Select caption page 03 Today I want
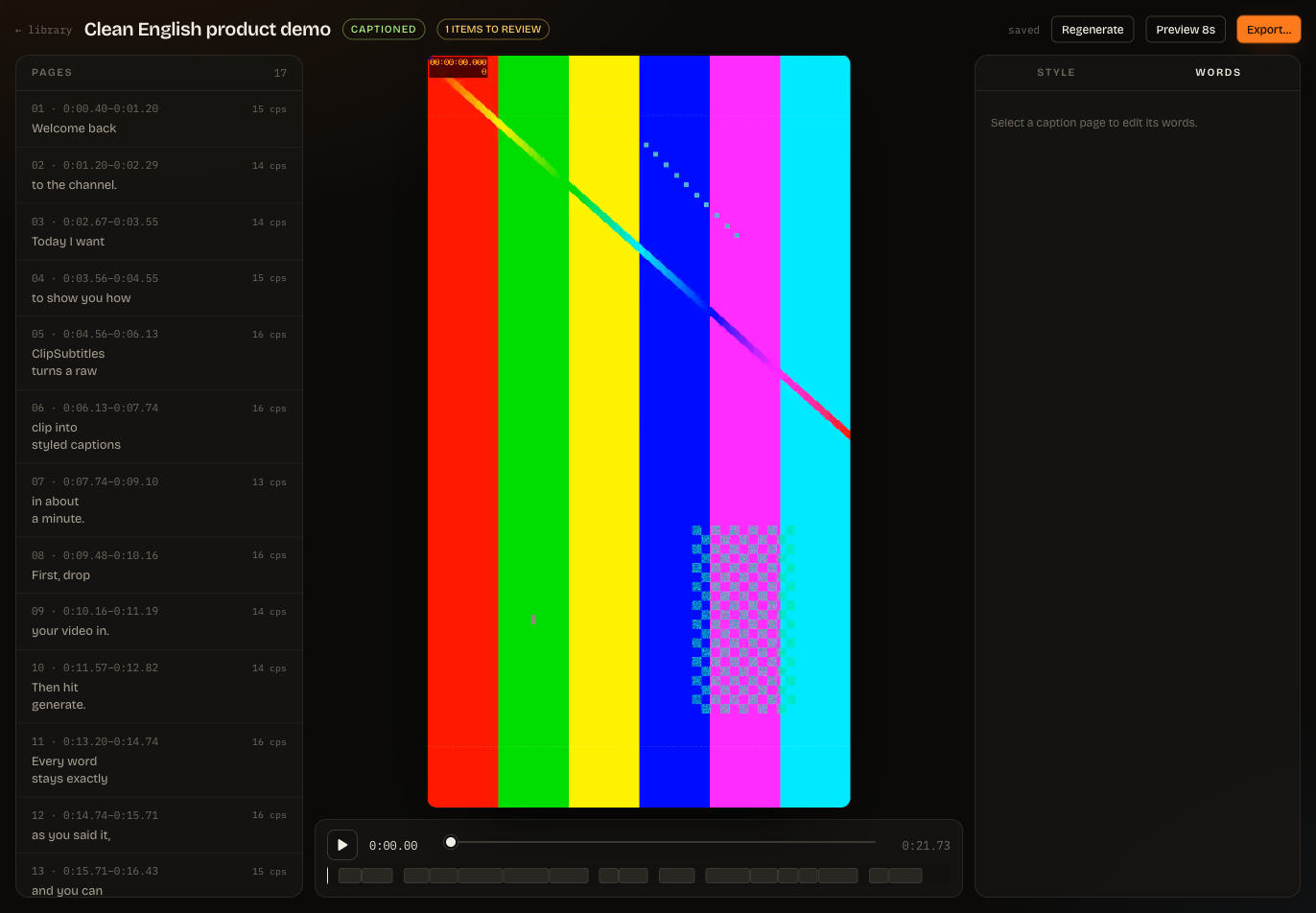Viewport: 1316px width, 913px height. 159,232
